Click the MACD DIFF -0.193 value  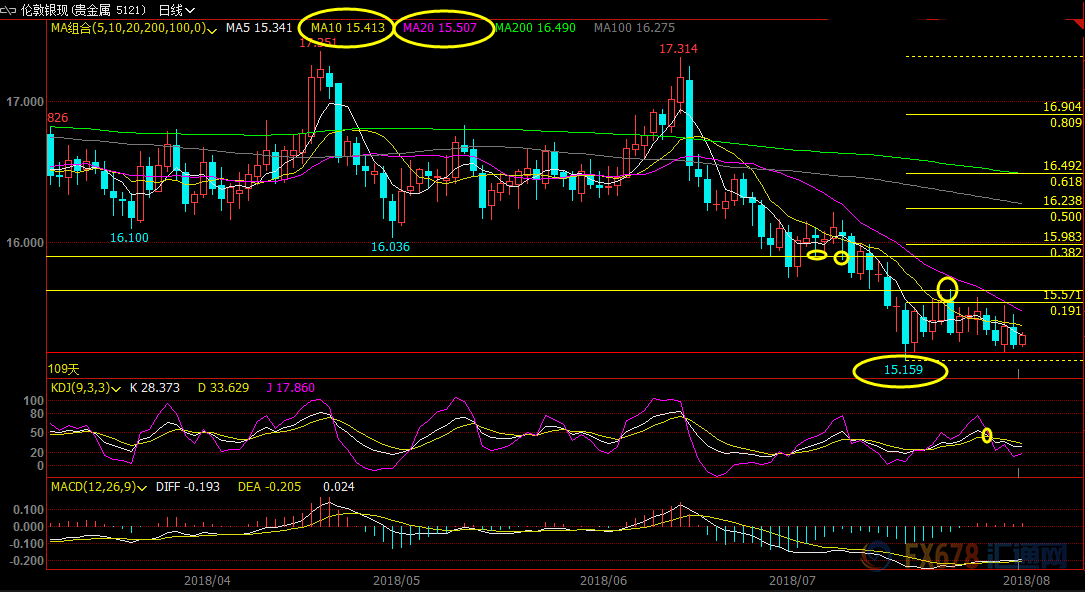point(190,487)
